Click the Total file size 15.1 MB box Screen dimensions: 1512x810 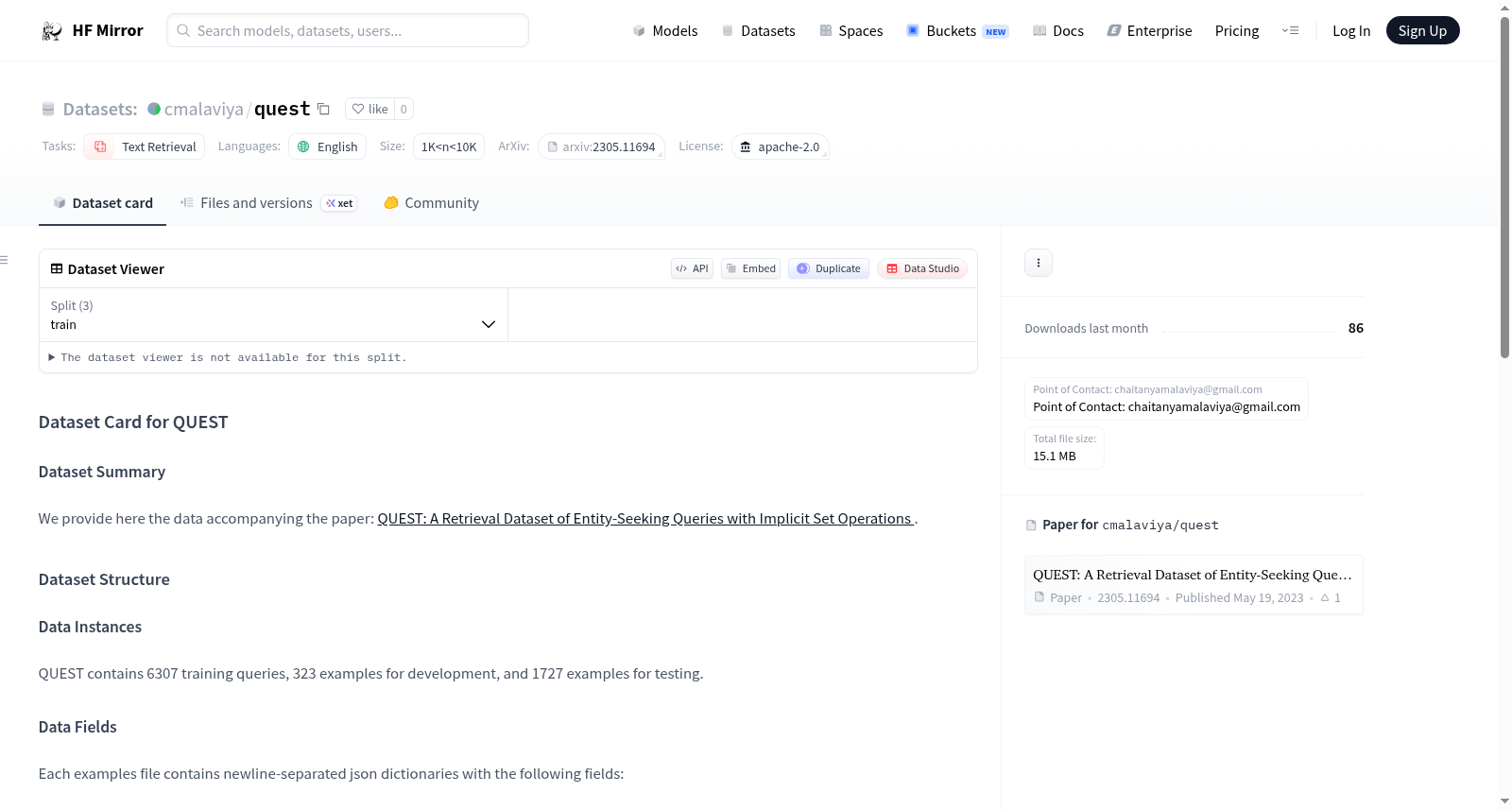(1064, 447)
